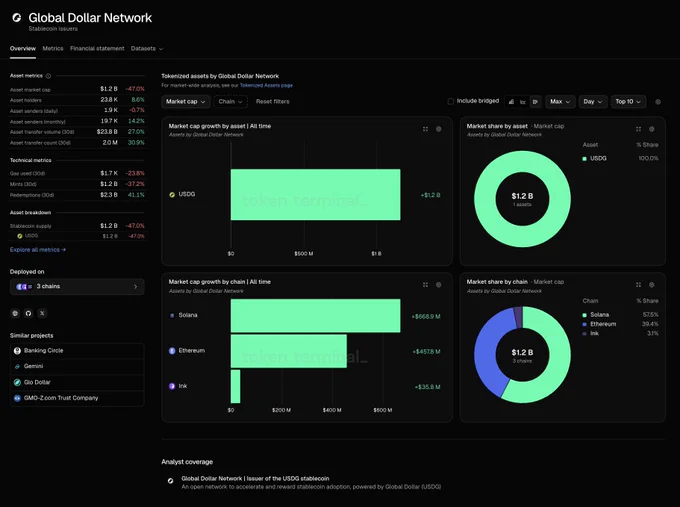This screenshot has height=507, width=680.
Task: Click the Solana chain icon in bar chart
Action: (172, 315)
